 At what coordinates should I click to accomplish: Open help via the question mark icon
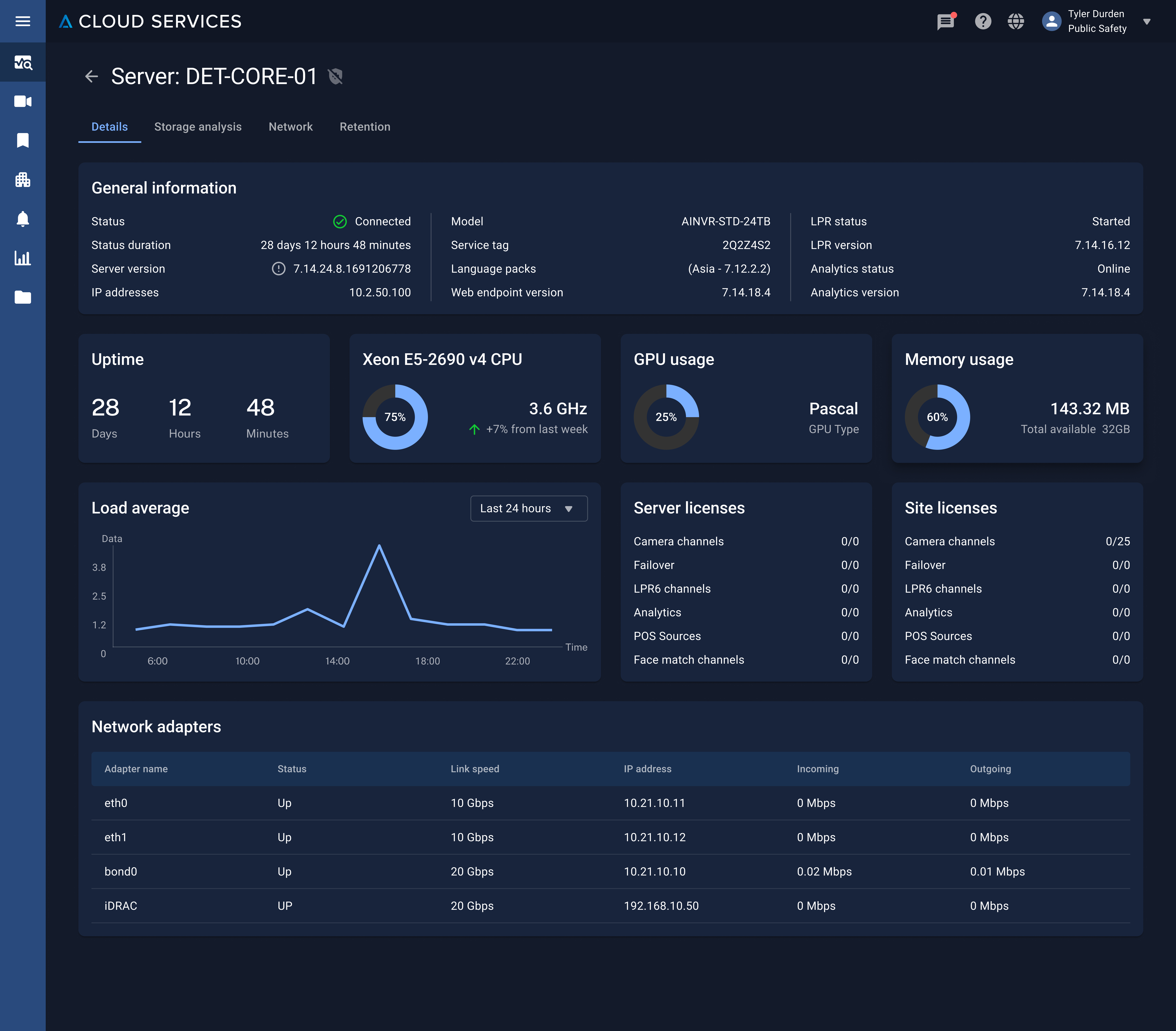(983, 21)
